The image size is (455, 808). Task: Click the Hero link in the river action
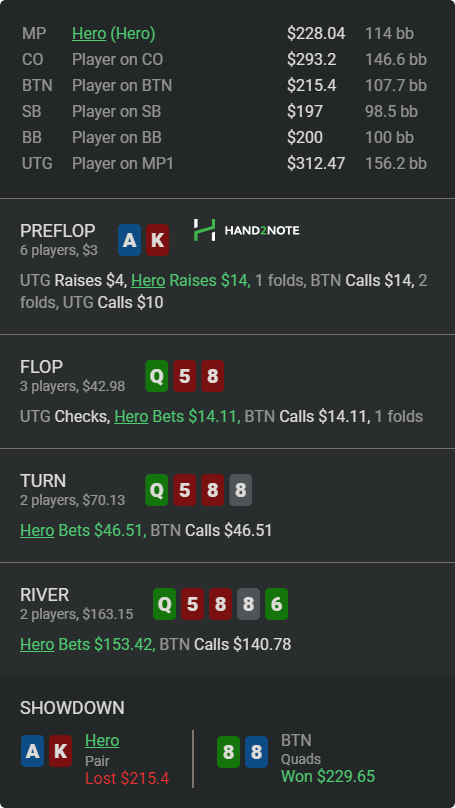(37, 644)
